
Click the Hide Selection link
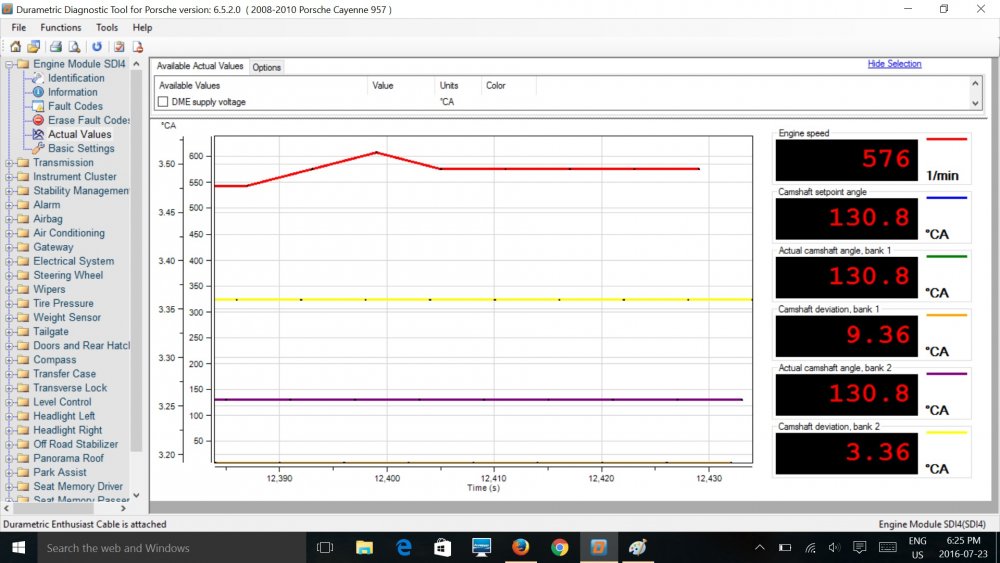pos(894,64)
